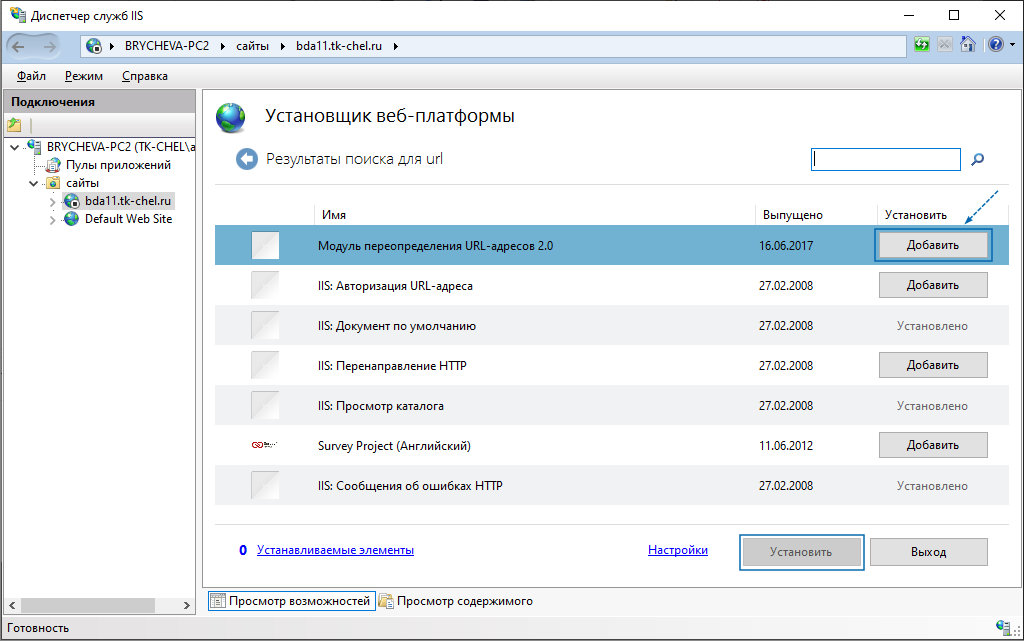Click the back navigation arrow in toolbar
Screen dimensions: 1024x641
coord(18,46)
